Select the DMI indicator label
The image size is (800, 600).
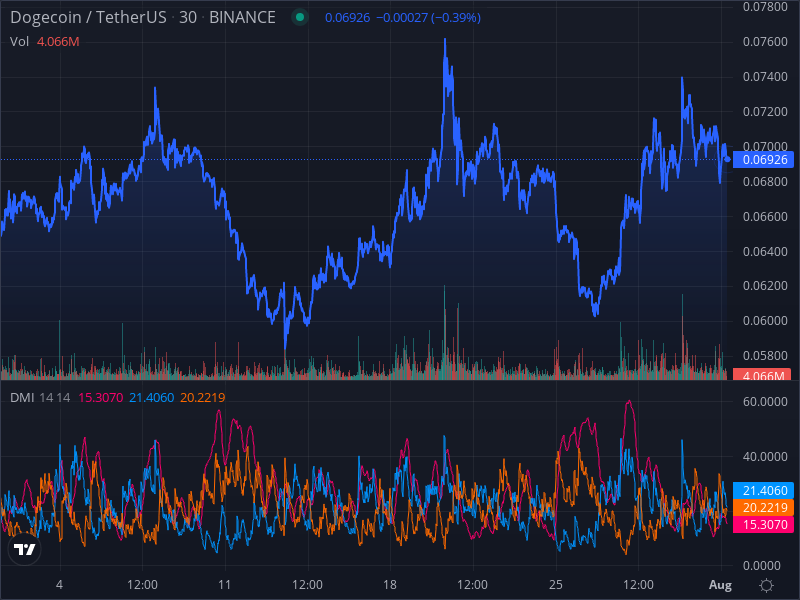pyautogui.click(x=22, y=397)
